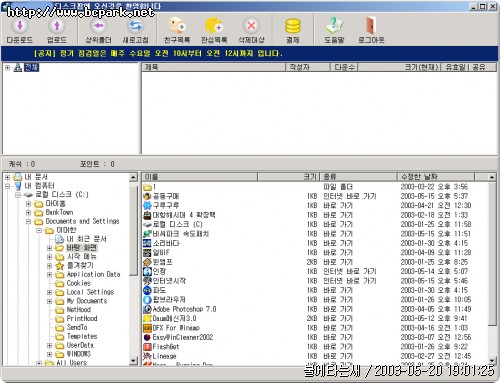Select the SendTo folder in tree
The width and height of the screenshot is (500, 383).
[77, 327]
